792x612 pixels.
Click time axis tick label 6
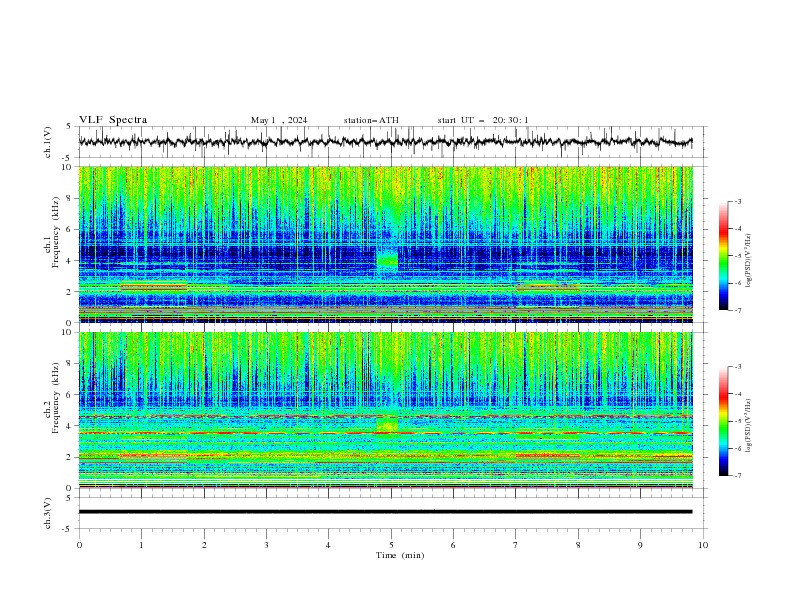(453, 545)
